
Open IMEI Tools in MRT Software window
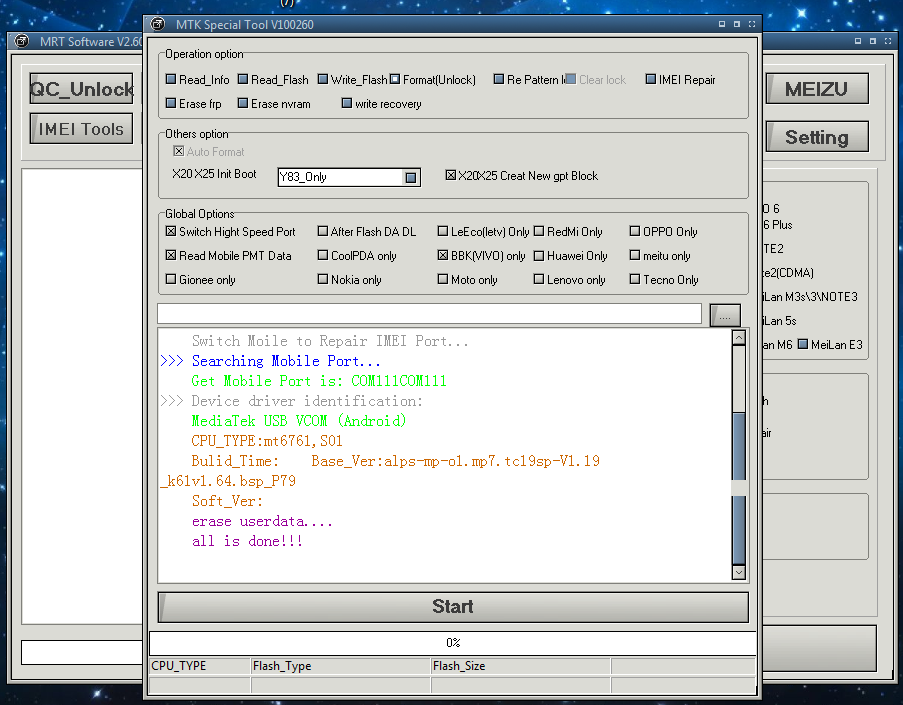point(81,128)
